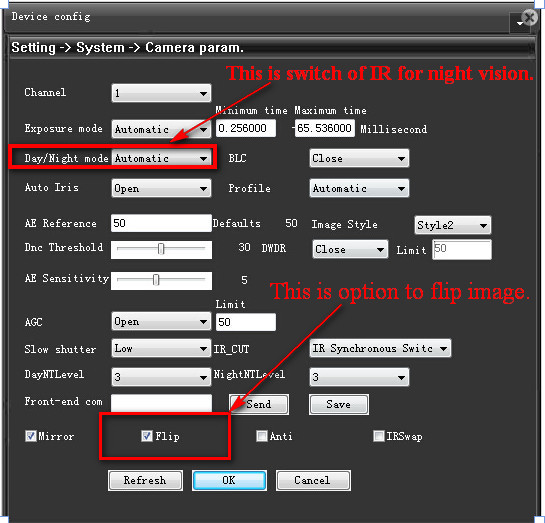The width and height of the screenshot is (545, 523).
Task: Click the Front-end com text field
Action: click(161, 403)
